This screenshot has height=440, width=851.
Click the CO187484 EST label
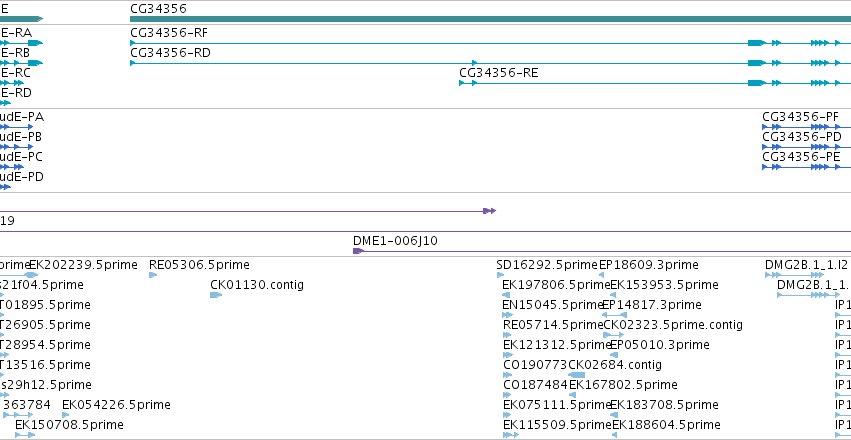(535, 385)
